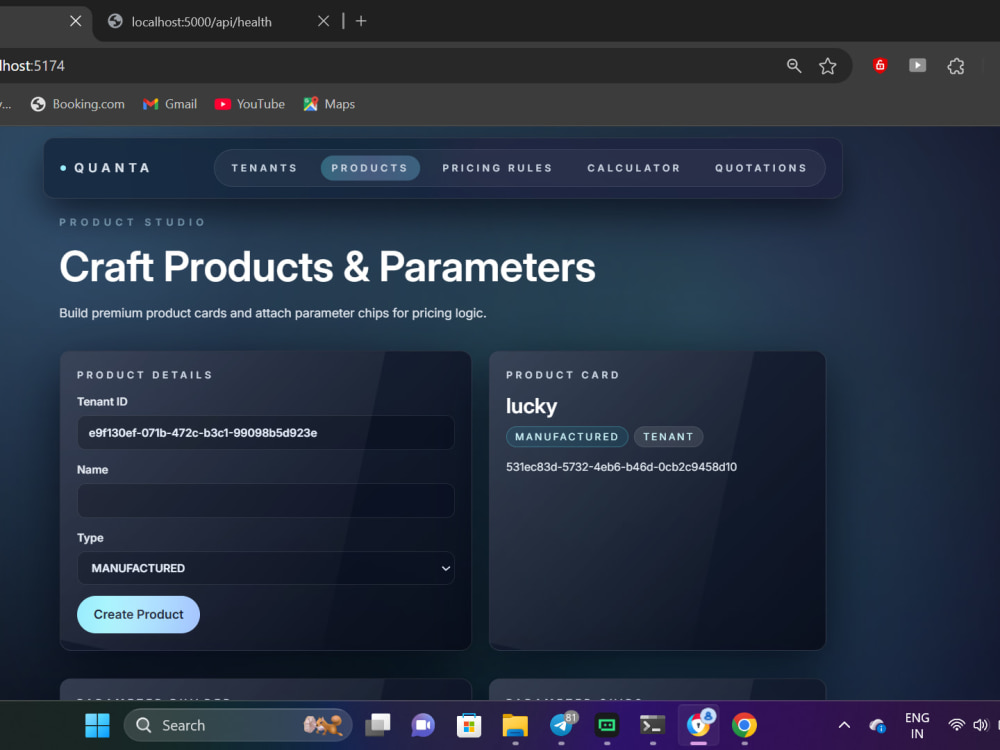Image resolution: width=1000 pixels, height=750 pixels.
Task: Open a new browser tab
Action: point(361,21)
